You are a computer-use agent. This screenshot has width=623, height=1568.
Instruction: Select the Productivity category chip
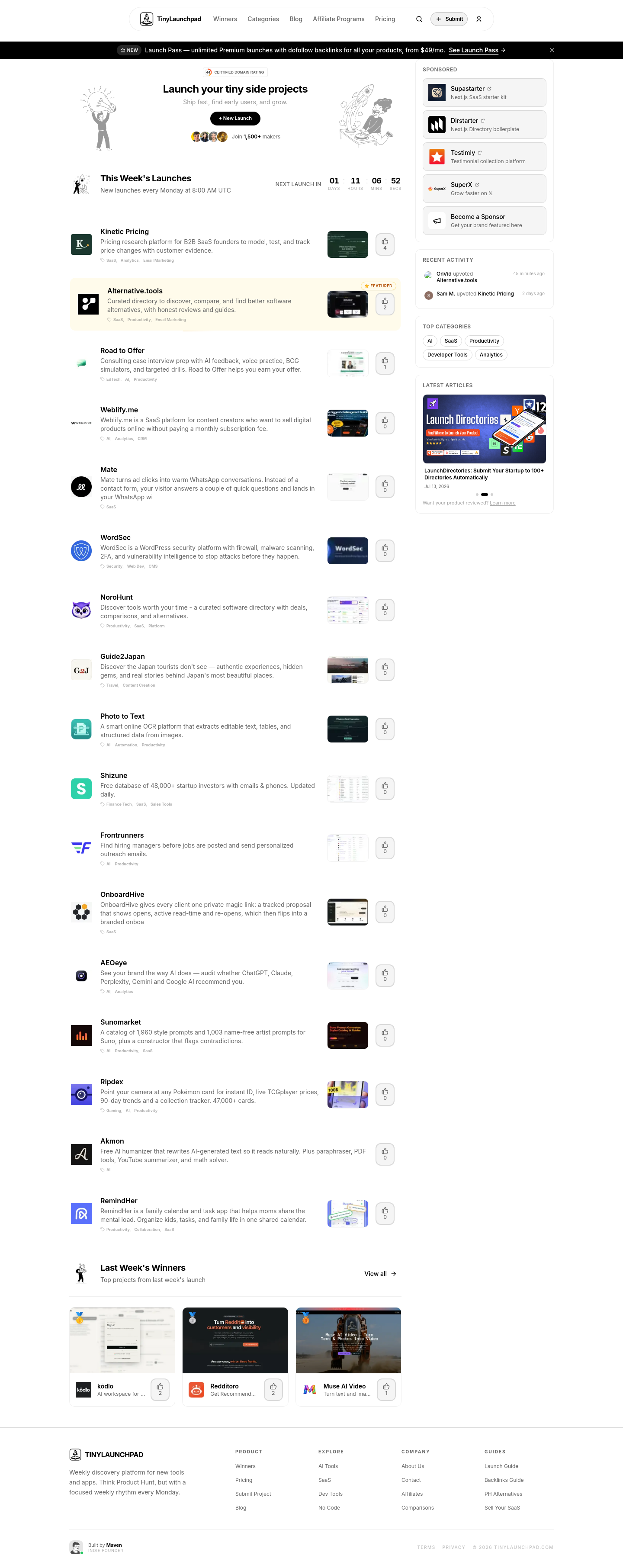484,341
